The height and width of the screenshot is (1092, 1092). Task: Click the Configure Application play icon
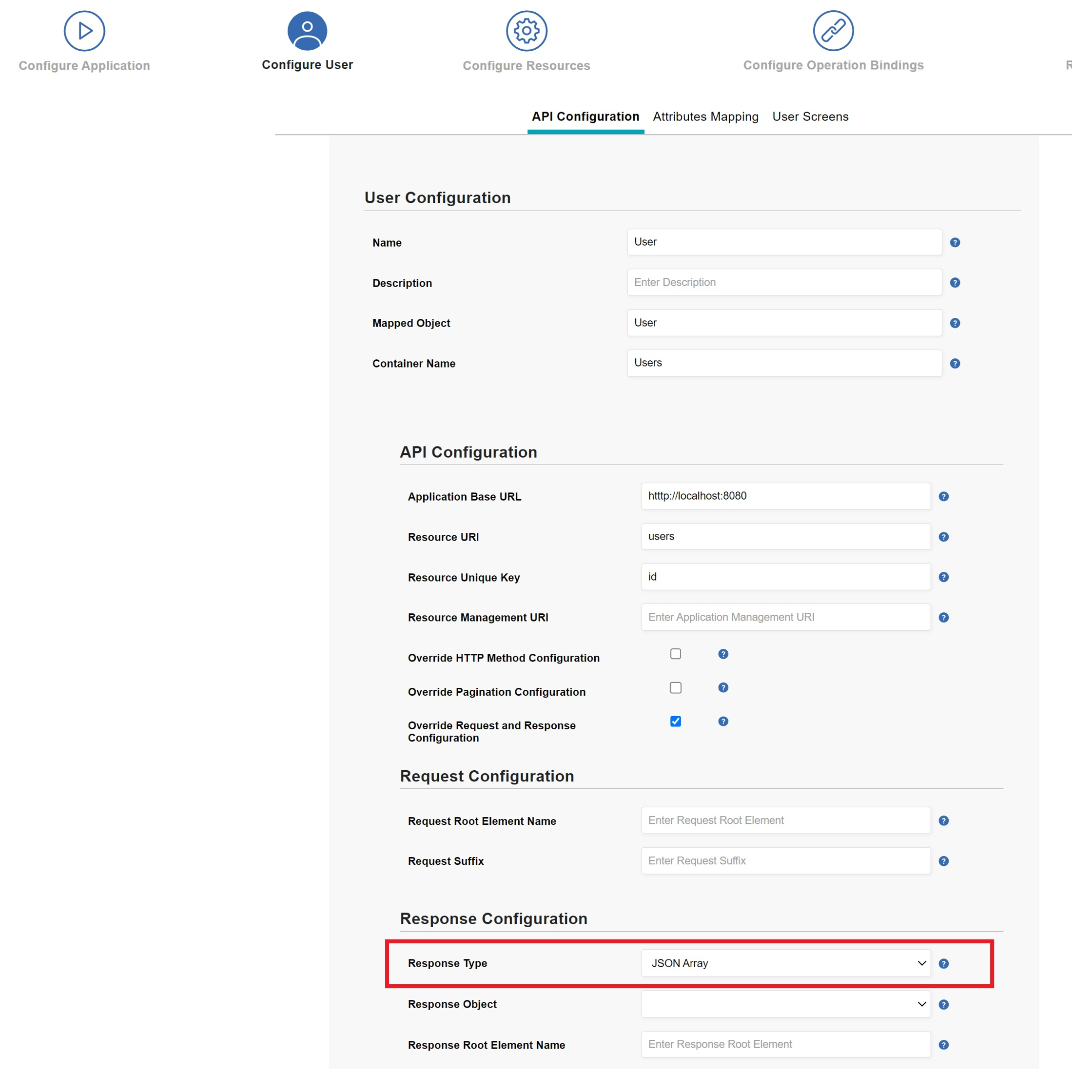[84, 31]
